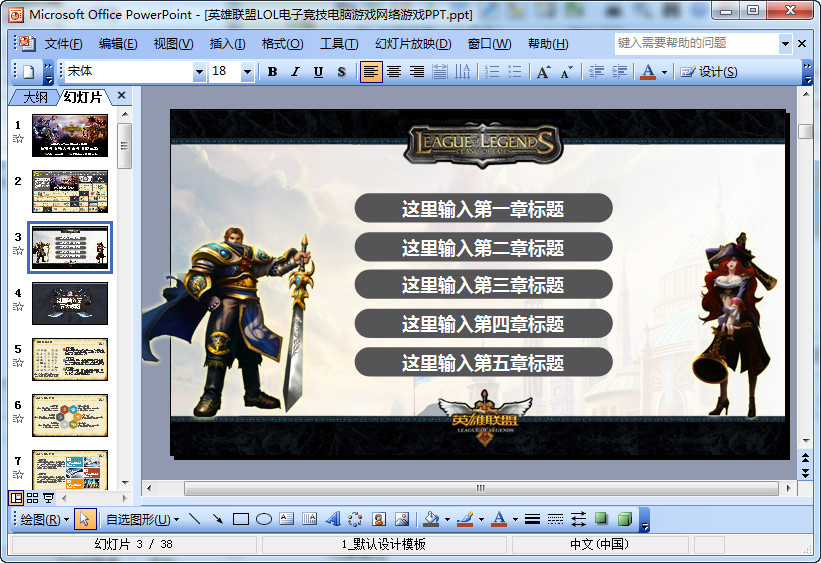
Task: Click Decrease Indent icon
Action: click(x=596, y=72)
